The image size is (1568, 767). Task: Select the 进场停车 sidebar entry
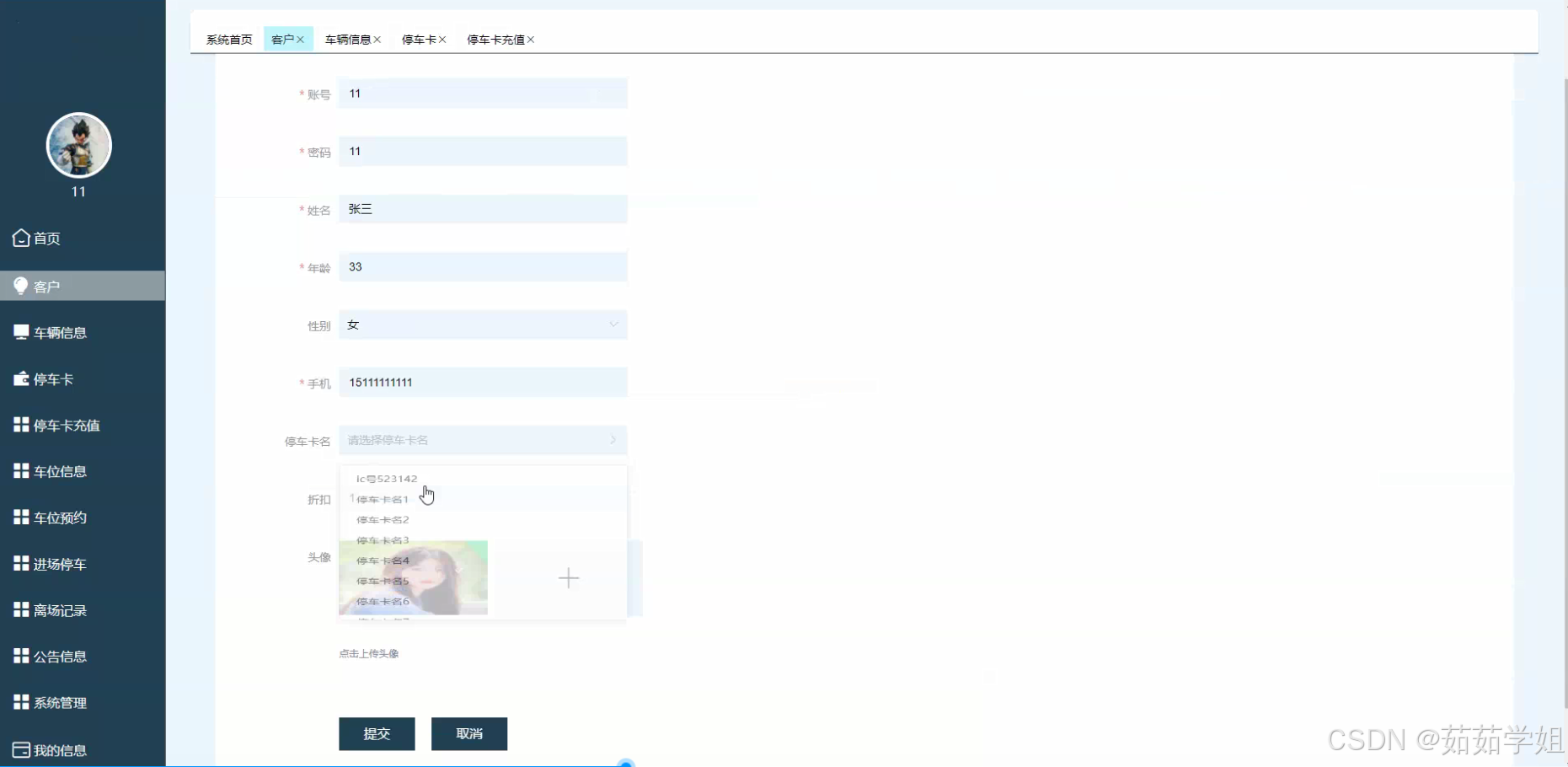coord(20,564)
